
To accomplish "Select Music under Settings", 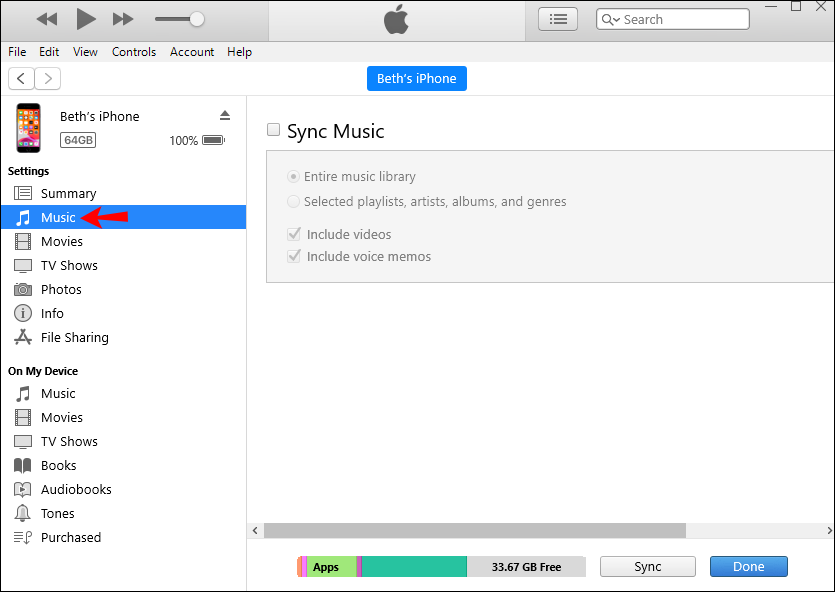I will pyautogui.click(x=123, y=217).
